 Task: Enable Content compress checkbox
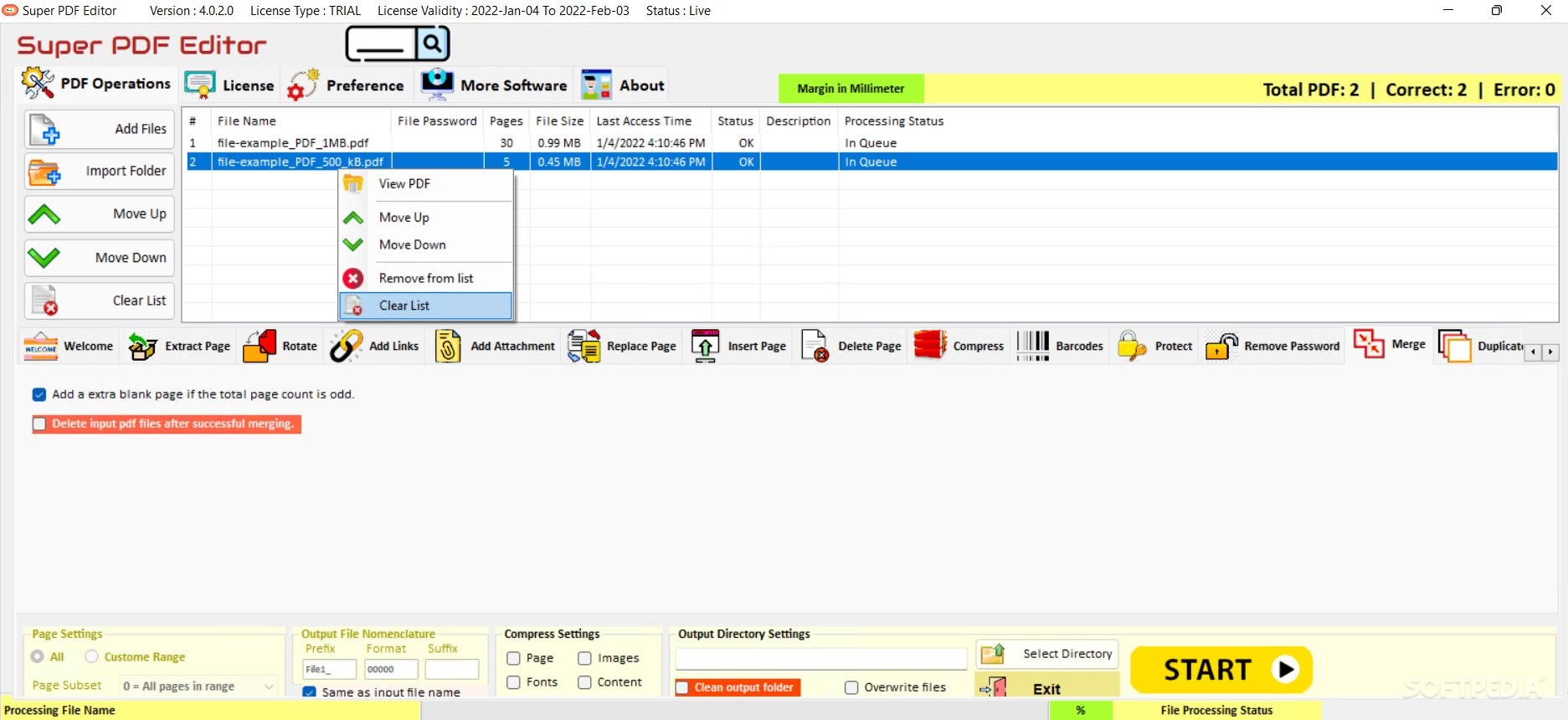pos(584,682)
